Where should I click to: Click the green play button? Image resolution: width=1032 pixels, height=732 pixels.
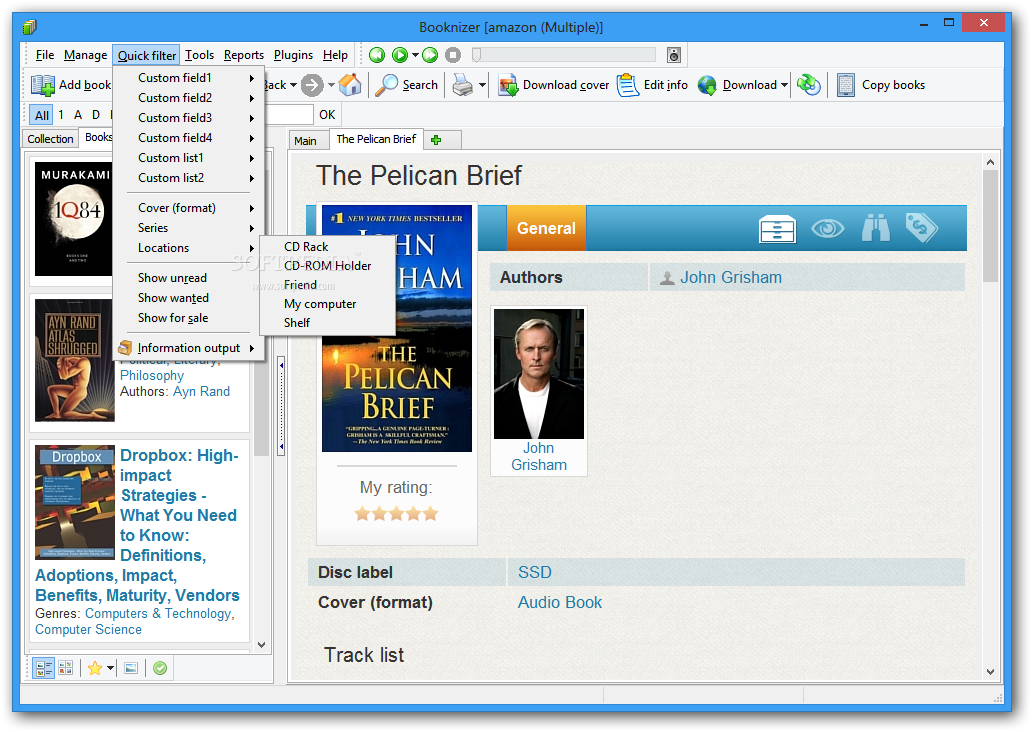(400, 55)
